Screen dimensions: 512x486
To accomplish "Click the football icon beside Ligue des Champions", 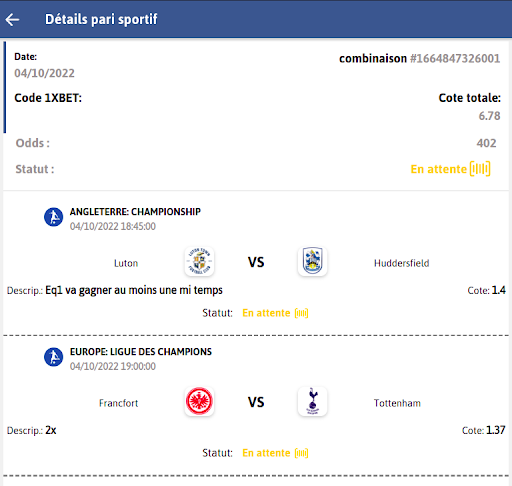I will pos(54,357).
